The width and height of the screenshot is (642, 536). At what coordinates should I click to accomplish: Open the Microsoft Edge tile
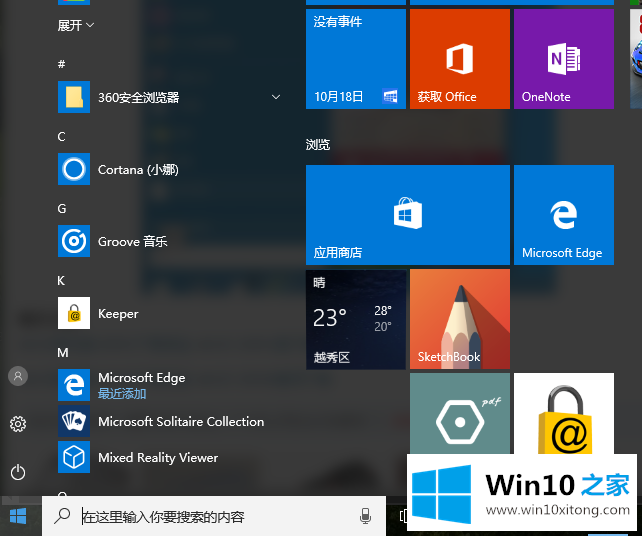(x=564, y=215)
